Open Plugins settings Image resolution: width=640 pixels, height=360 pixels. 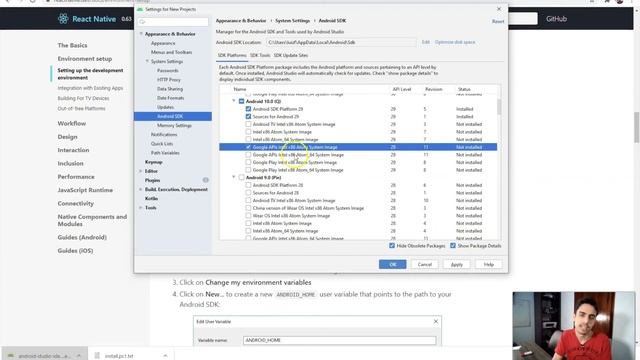[152, 180]
